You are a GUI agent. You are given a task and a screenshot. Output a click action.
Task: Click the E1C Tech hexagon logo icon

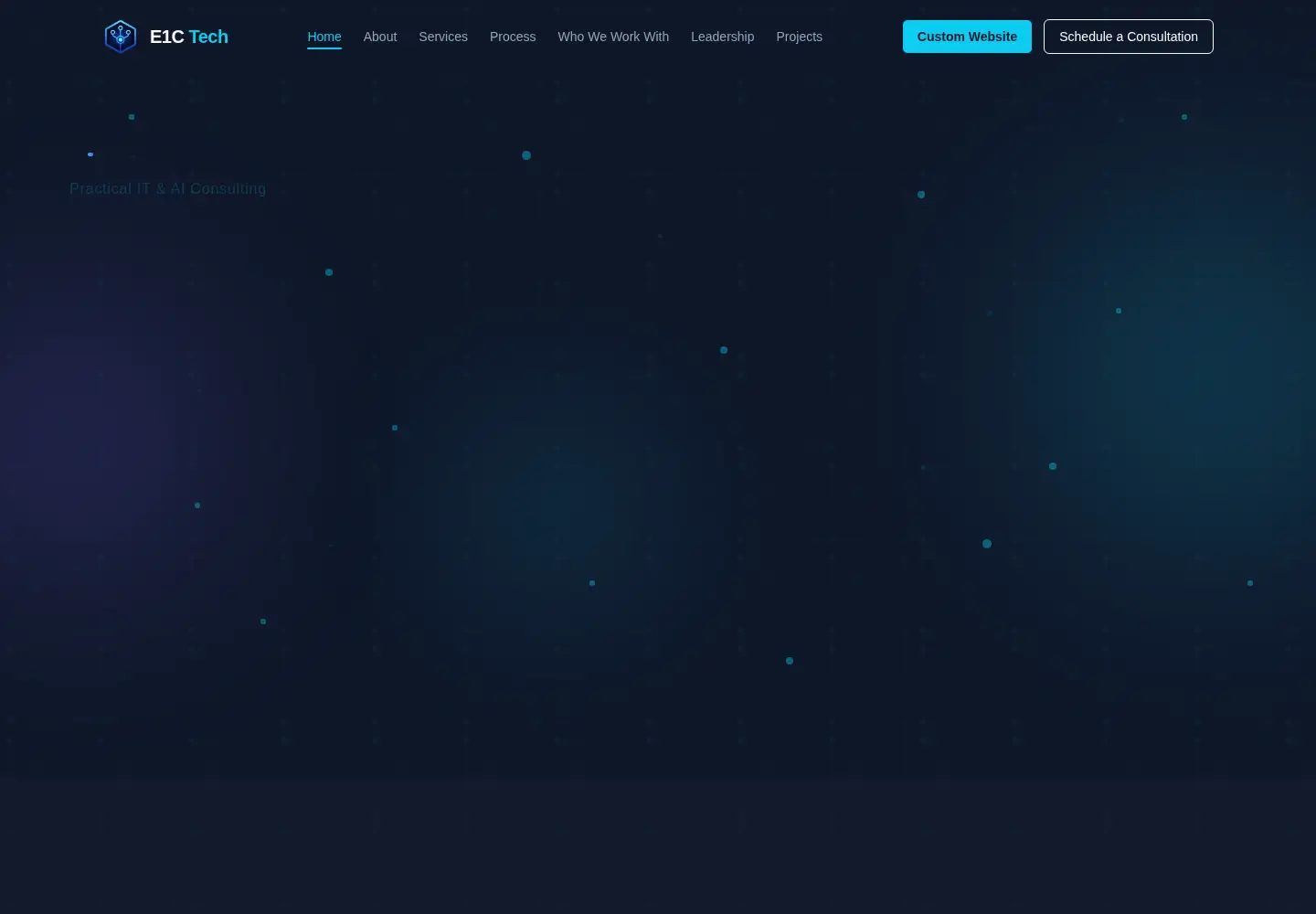click(x=120, y=37)
